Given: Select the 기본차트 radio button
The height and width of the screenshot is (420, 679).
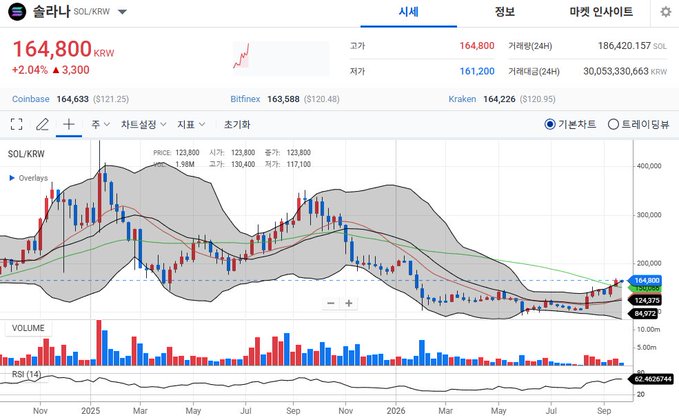Looking at the screenshot, I should (x=550, y=124).
